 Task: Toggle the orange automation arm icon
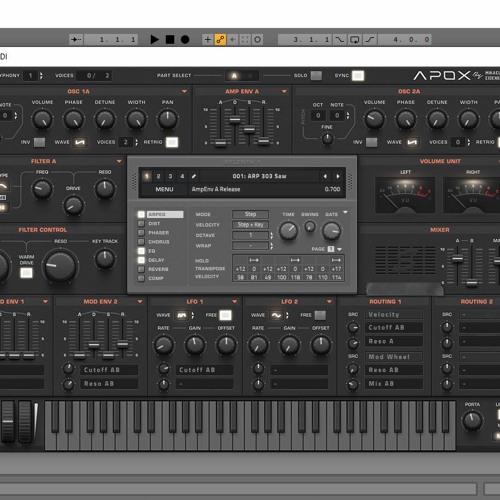[x=220, y=40]
